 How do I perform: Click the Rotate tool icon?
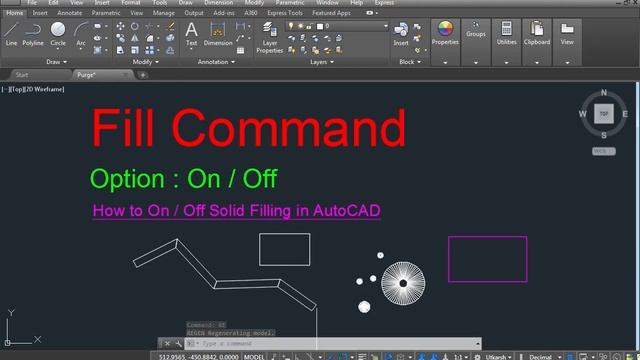click(x=134, y=26)
